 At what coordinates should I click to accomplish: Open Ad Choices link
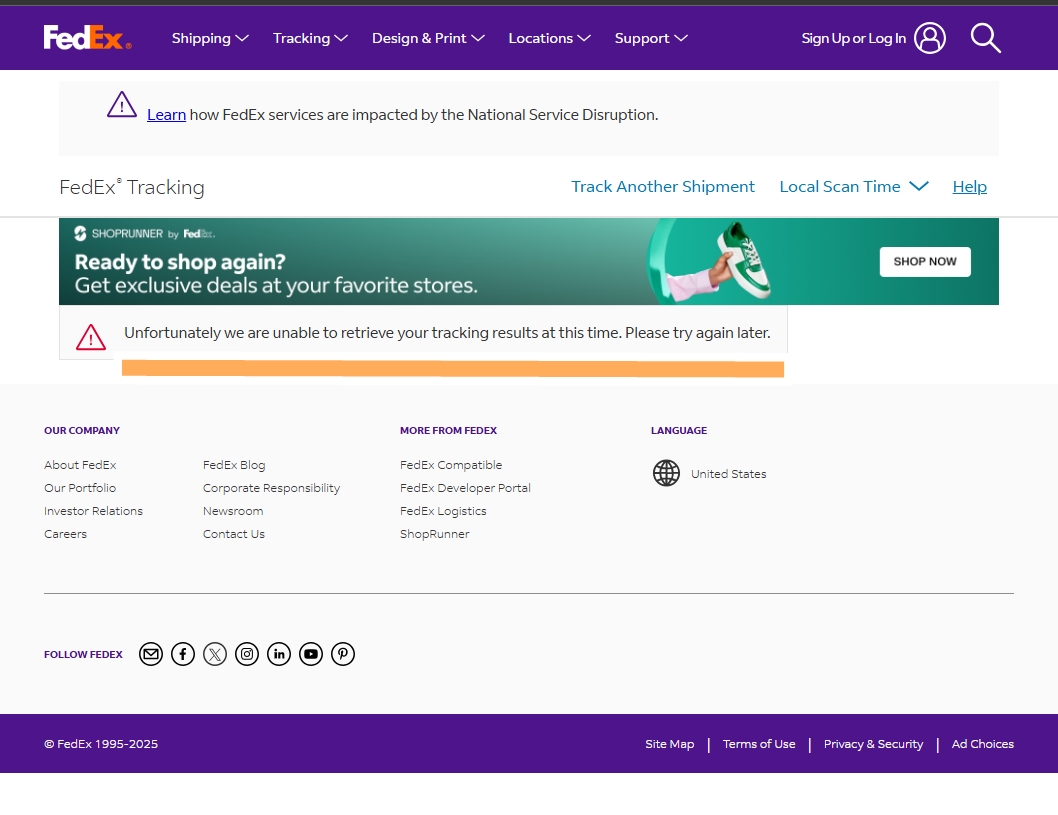pos(982,743)
